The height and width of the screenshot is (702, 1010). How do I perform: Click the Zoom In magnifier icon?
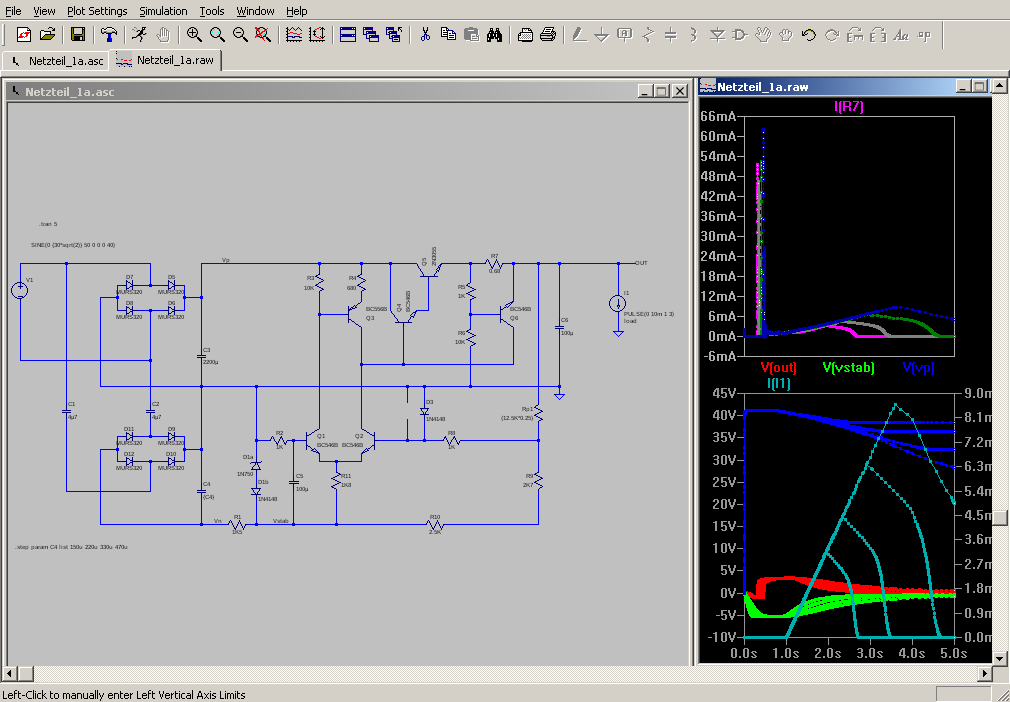coord(194,35)
